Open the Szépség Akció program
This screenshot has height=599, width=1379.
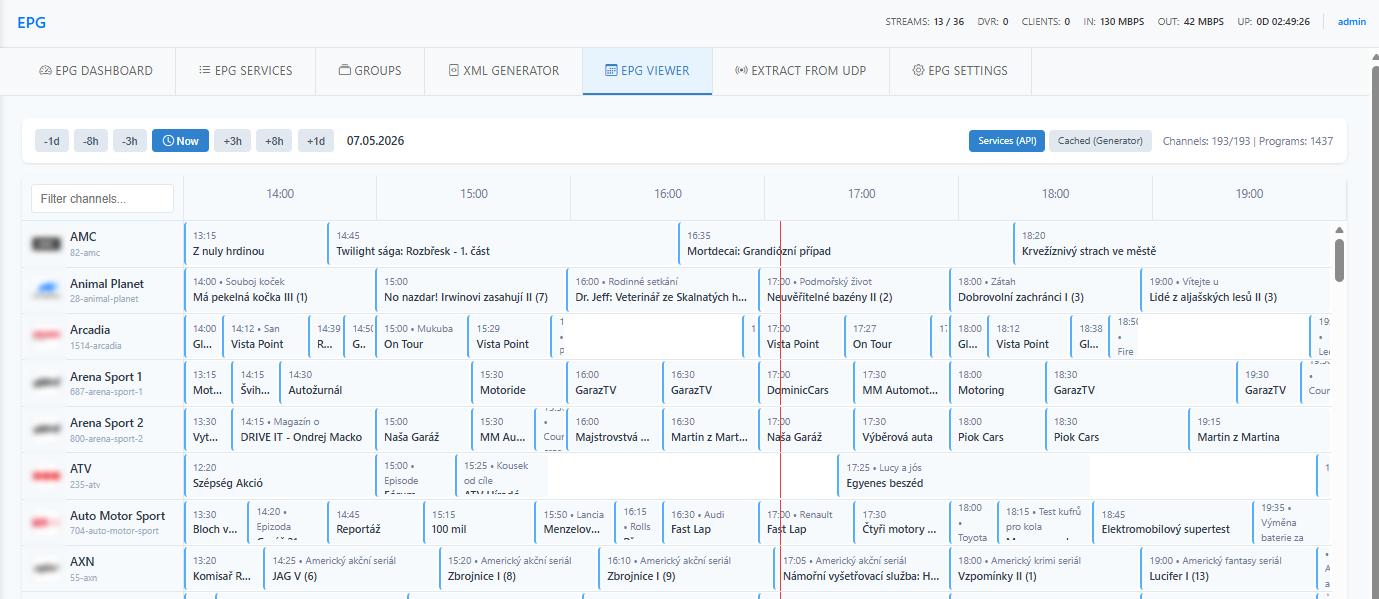click(279, 476)
